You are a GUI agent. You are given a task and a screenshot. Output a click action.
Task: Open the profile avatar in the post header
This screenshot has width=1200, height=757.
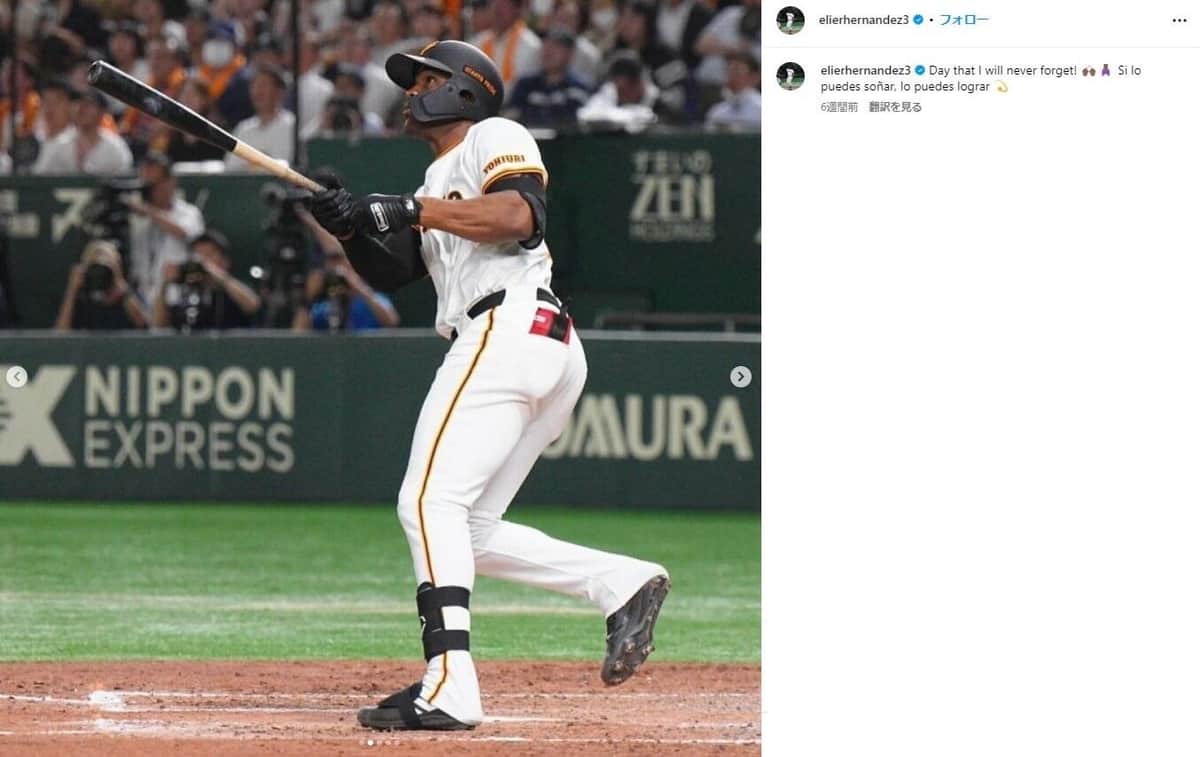coord(790,20)
